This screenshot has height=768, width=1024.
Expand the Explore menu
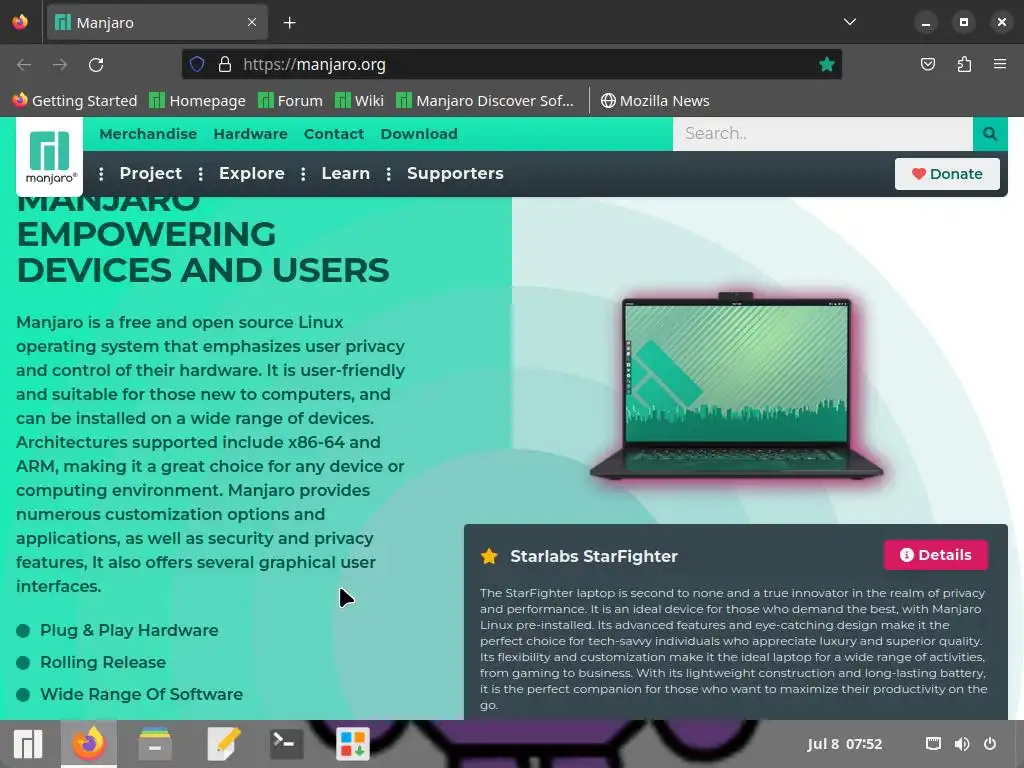pos(251,174)
